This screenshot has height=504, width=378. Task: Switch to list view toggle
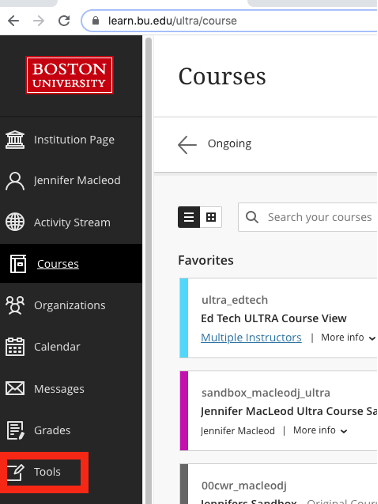pos(189,217)
